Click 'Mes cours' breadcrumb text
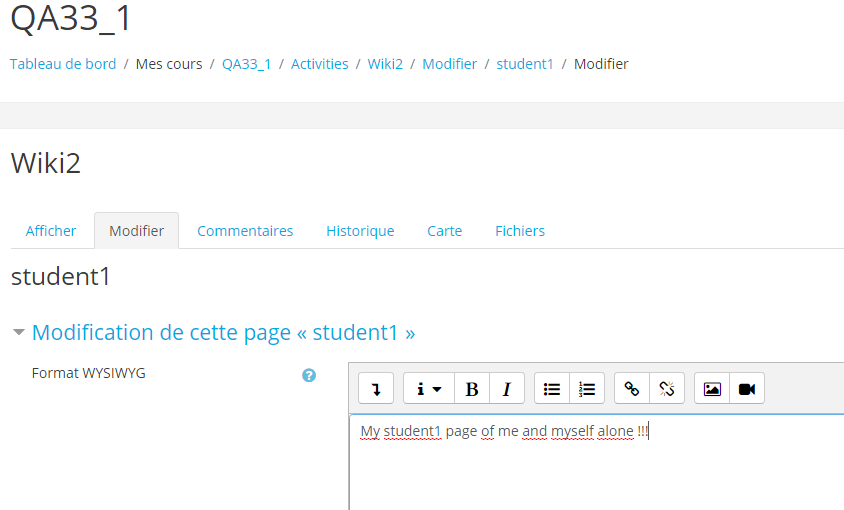844x510 pixels. [x=169, y=64]
